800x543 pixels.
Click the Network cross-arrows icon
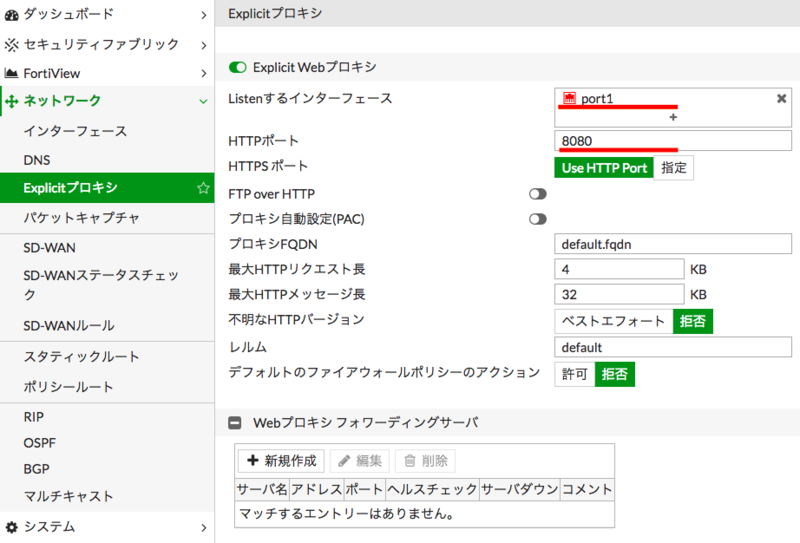(11, 102)
